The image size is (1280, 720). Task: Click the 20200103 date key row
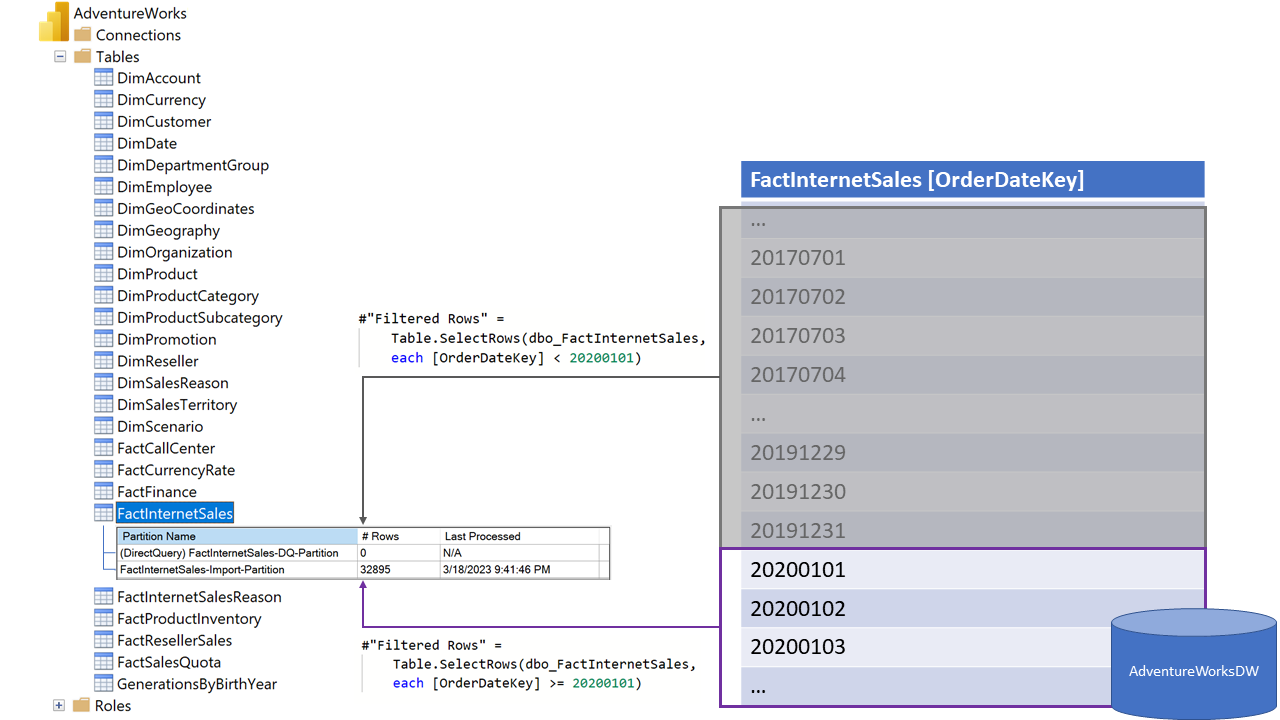click(972, 647)
